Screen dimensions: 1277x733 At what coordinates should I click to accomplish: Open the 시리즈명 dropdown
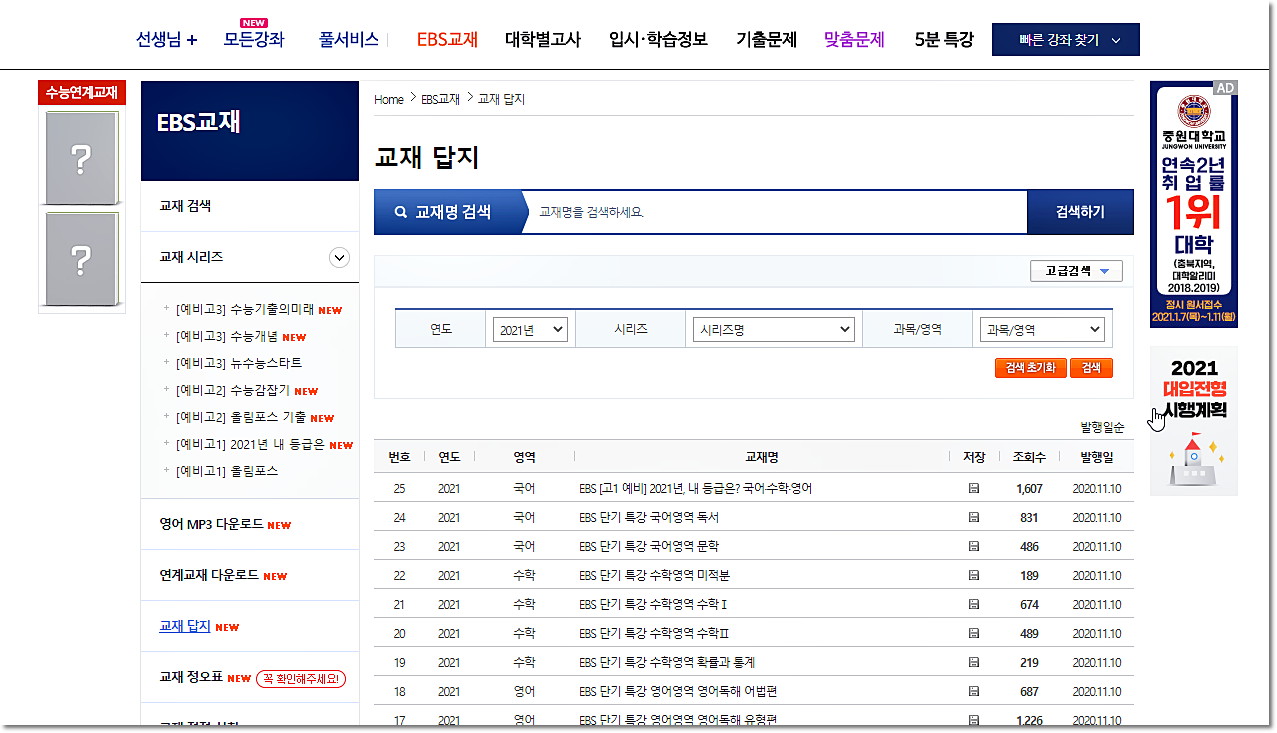[774, 330]
